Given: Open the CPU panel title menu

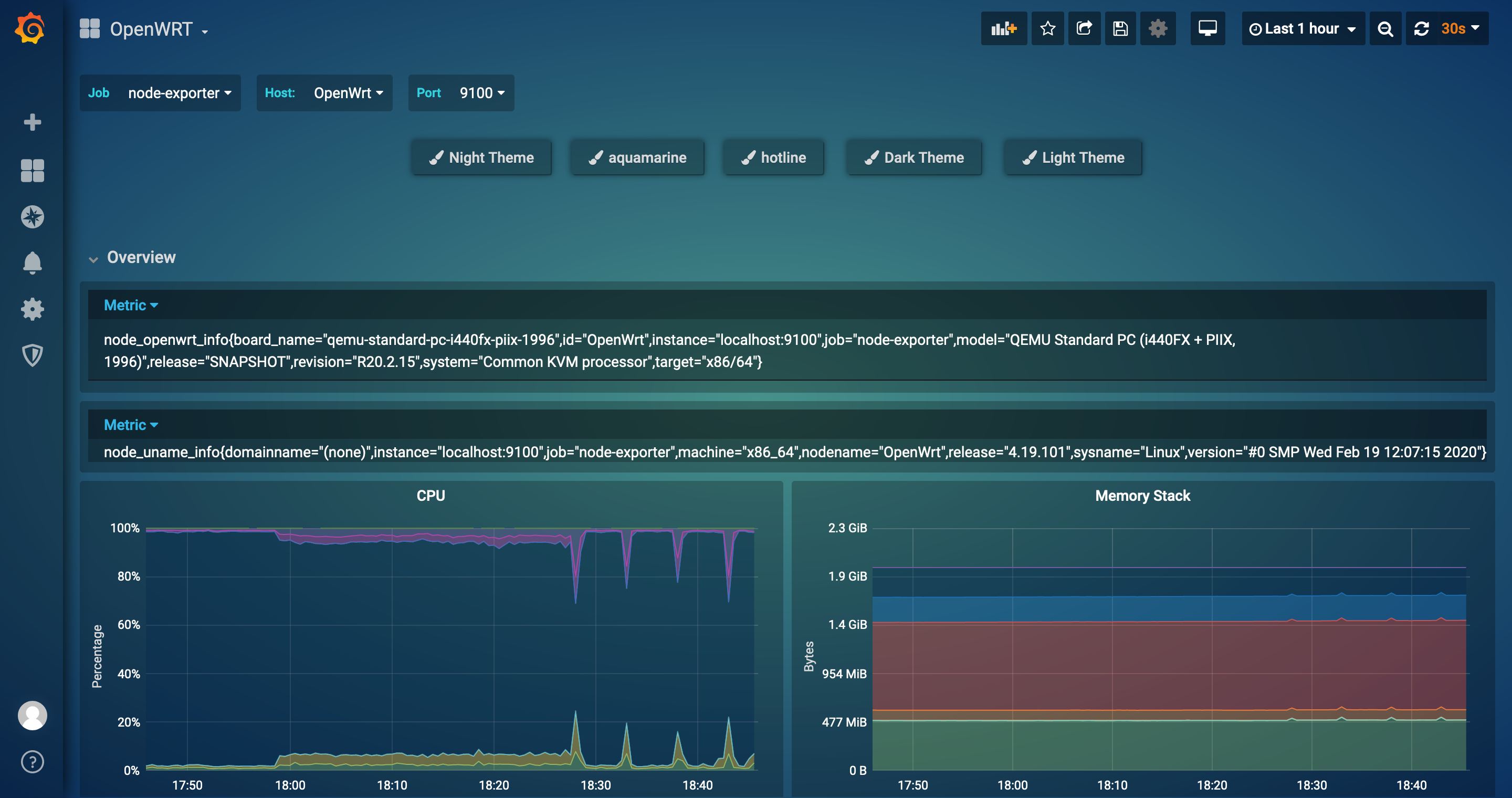Looking at the screenshot, I should pos(430,496).
